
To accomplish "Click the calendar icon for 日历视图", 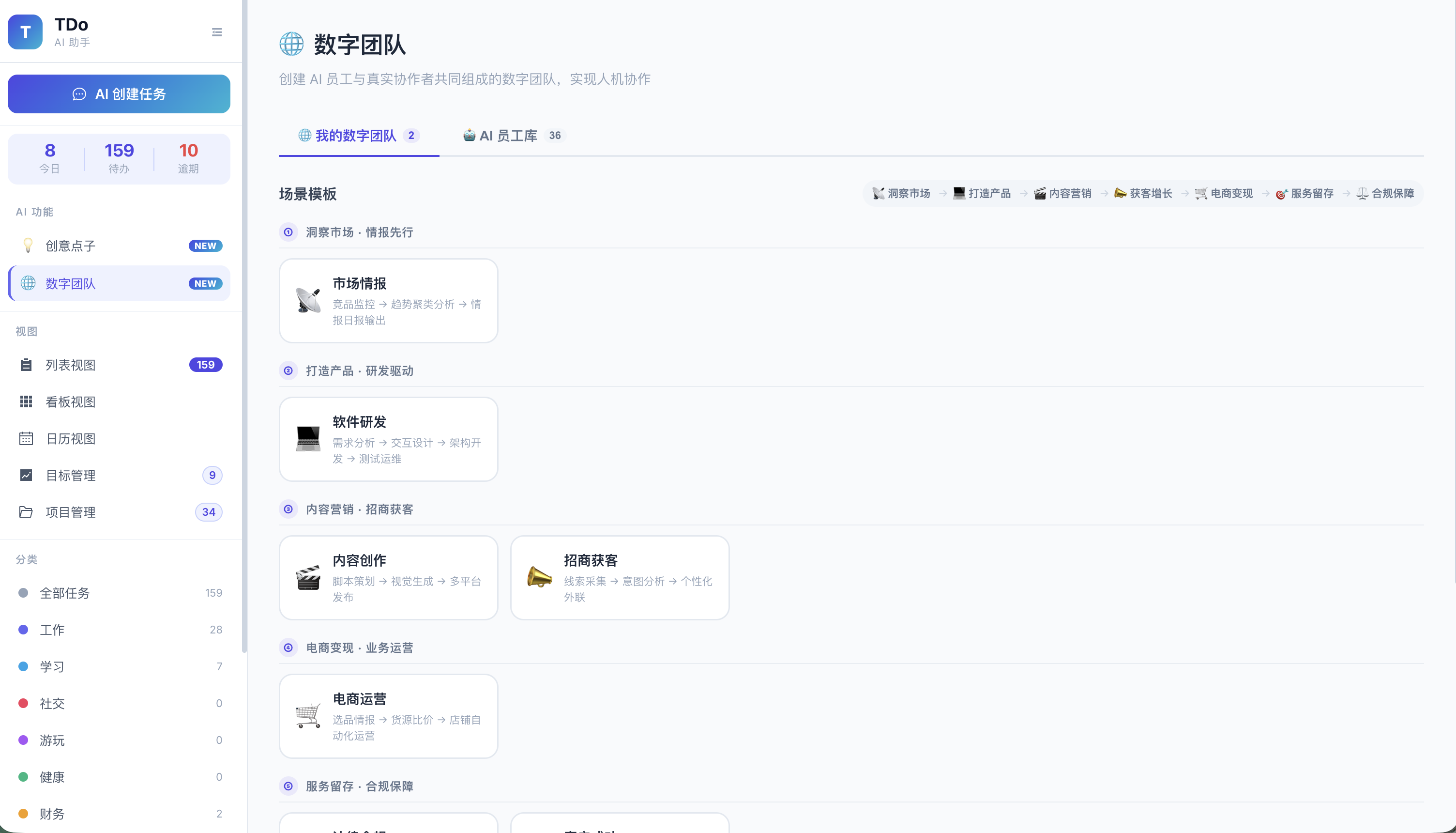I will [26, 438].
